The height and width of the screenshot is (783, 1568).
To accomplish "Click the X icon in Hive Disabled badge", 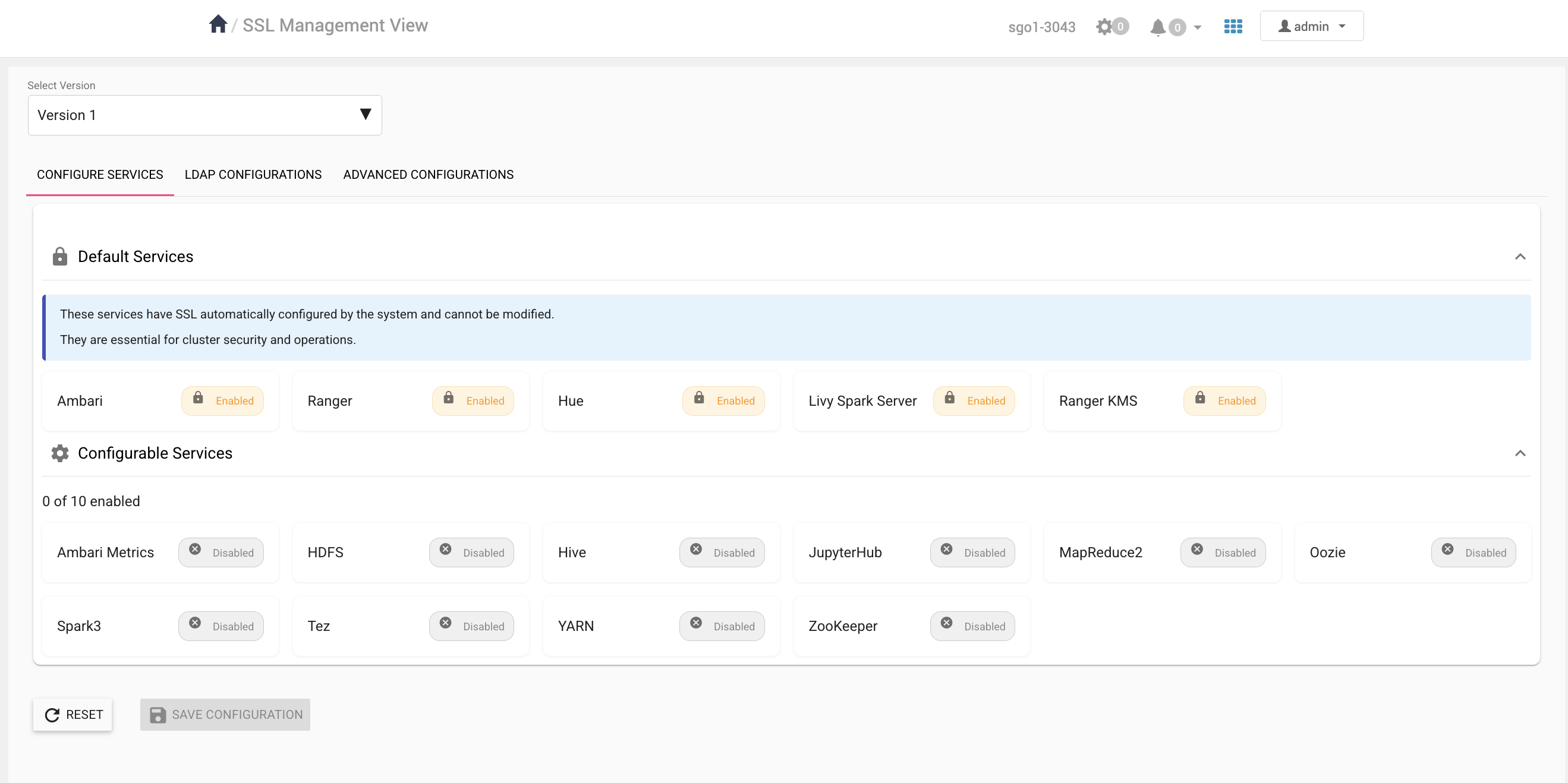I will pos(696,549).
